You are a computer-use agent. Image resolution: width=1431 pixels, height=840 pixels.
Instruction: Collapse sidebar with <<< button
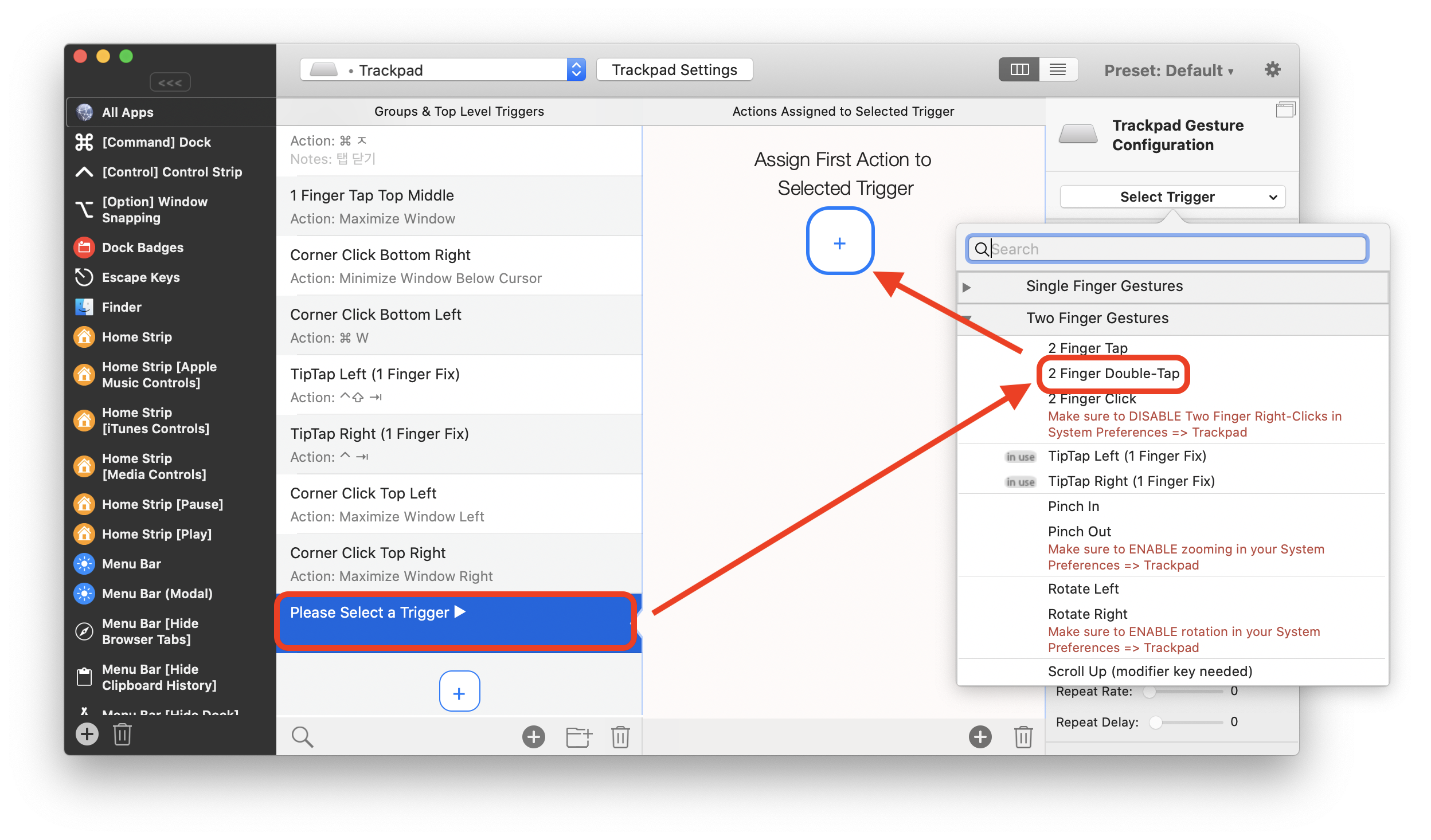pyautogui.click(x=170, y=83)
